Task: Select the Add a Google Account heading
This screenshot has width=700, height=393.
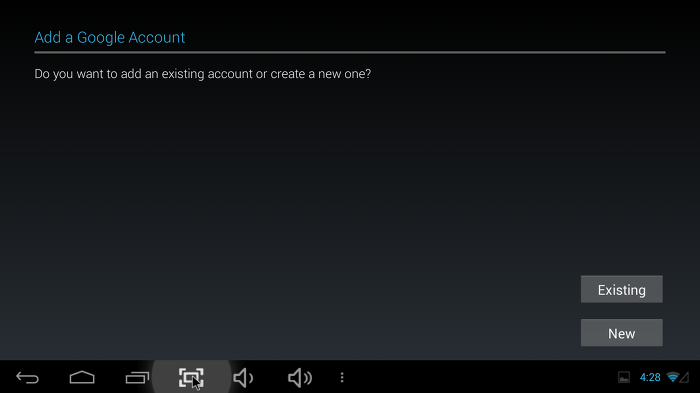Action: 110,38
